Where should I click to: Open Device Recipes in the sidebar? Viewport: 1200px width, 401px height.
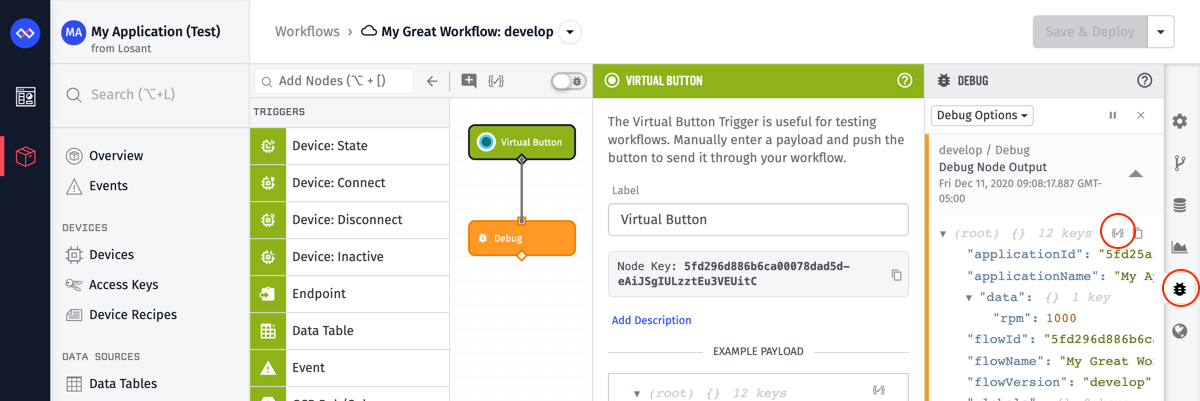point(133,315)
